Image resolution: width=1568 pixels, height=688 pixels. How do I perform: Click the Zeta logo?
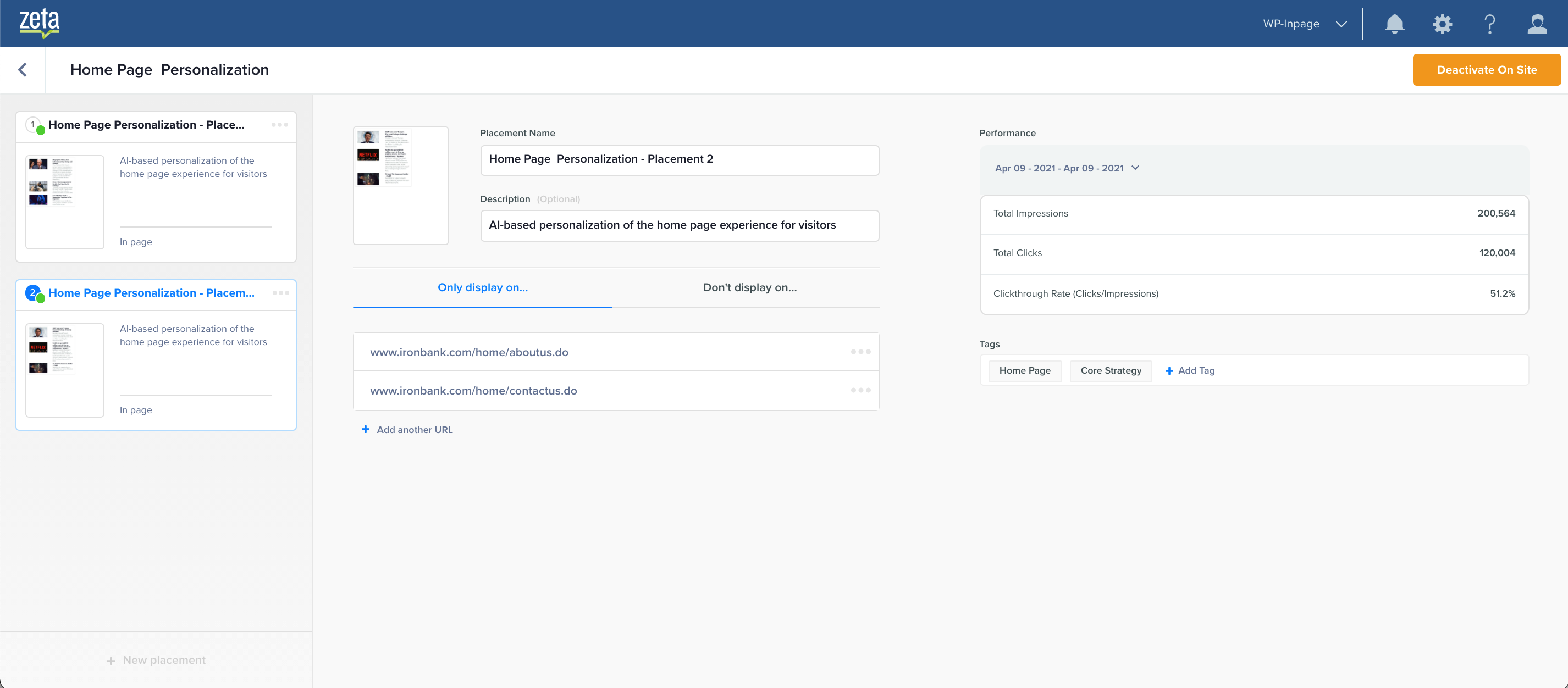[39, 23]
